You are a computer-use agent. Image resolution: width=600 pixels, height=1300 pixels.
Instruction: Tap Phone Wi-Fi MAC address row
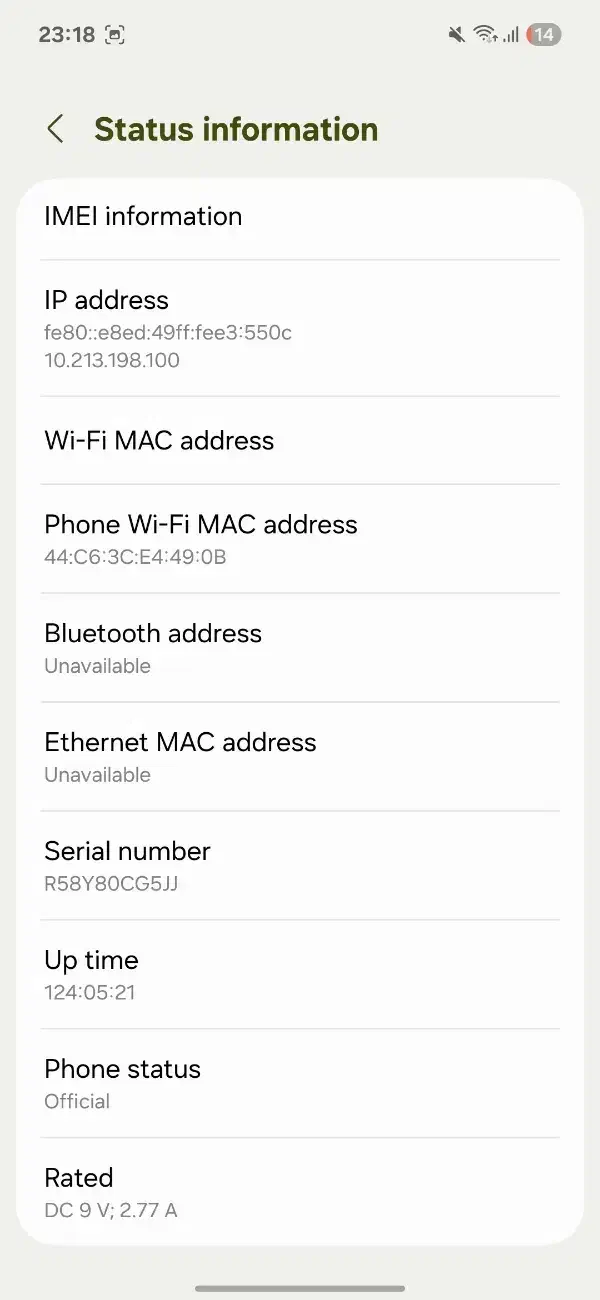300,539
